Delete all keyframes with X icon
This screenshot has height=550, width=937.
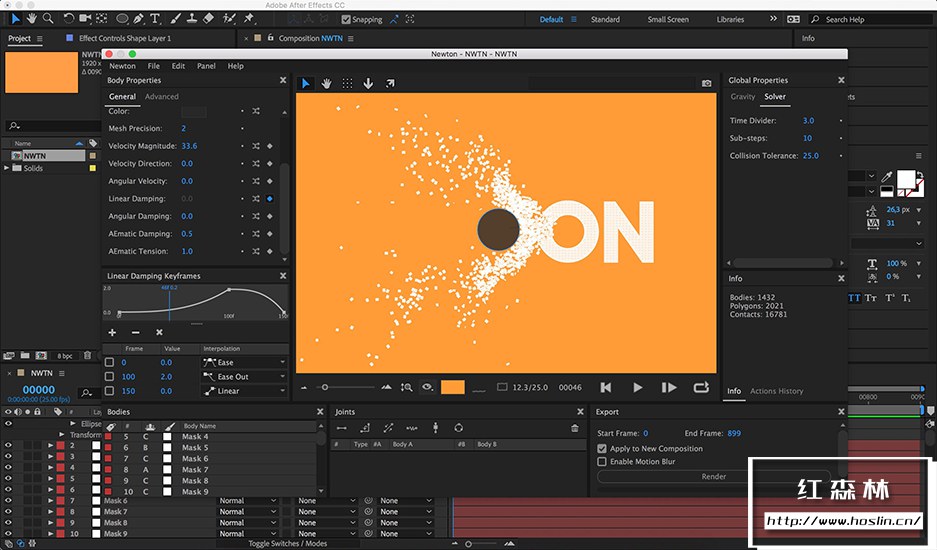pyautogui.click(x=159, y=332)
